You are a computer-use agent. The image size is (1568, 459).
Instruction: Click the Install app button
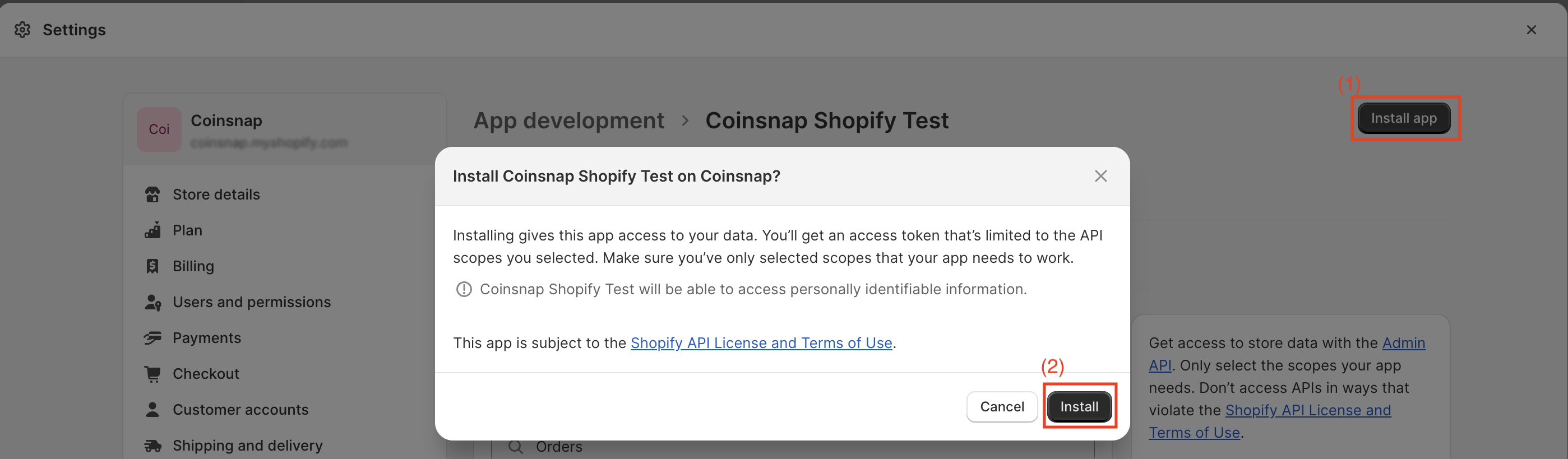(1403, 118)
